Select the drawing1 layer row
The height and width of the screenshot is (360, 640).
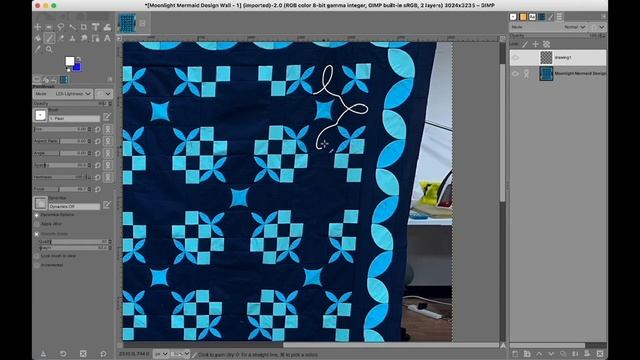[558, 58]
